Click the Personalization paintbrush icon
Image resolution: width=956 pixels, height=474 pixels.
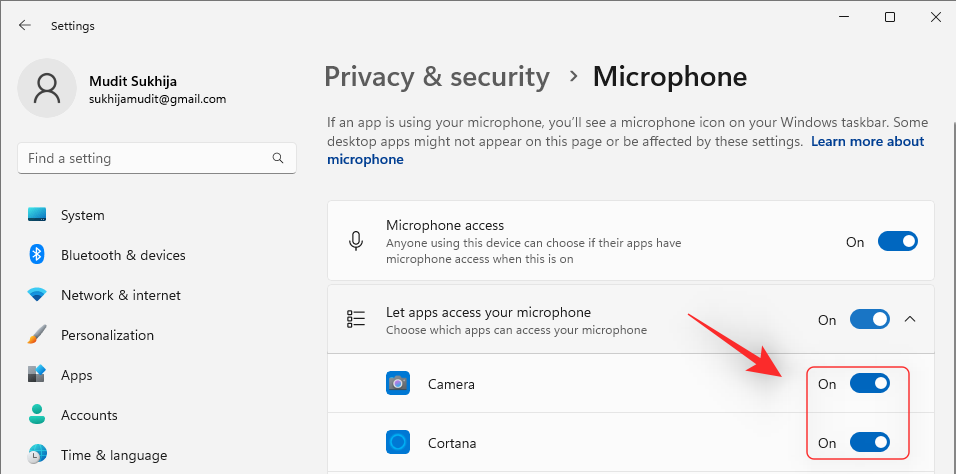click(37, 335)
